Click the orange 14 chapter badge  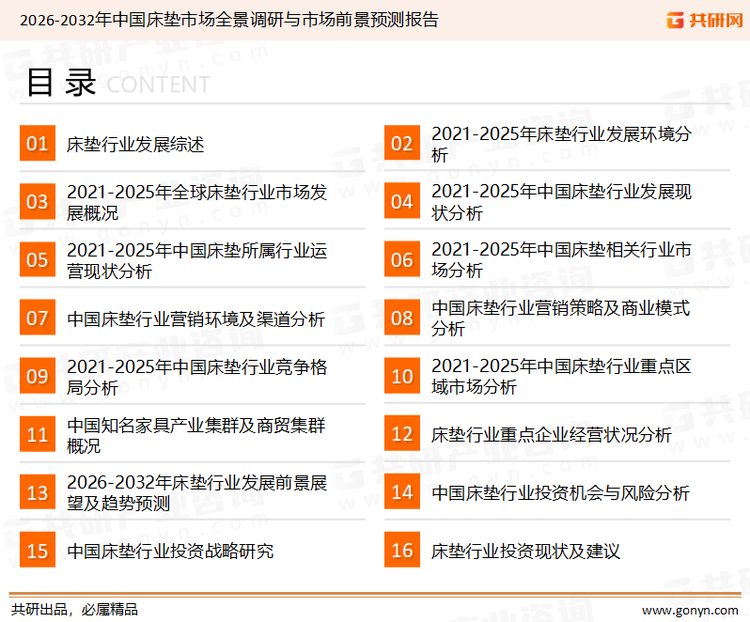[402, 492]
